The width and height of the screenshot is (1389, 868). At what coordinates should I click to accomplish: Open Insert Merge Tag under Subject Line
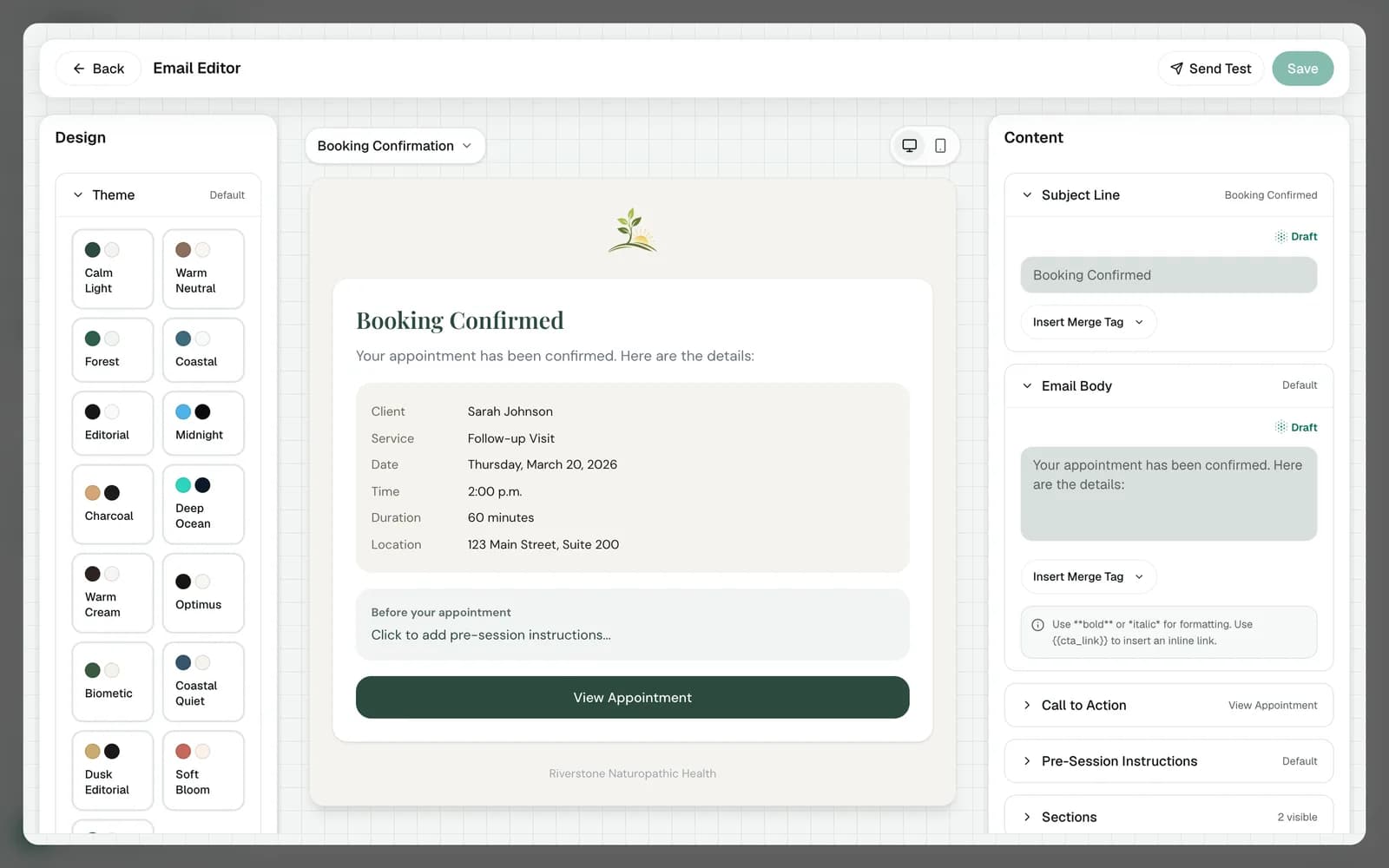1088,322
